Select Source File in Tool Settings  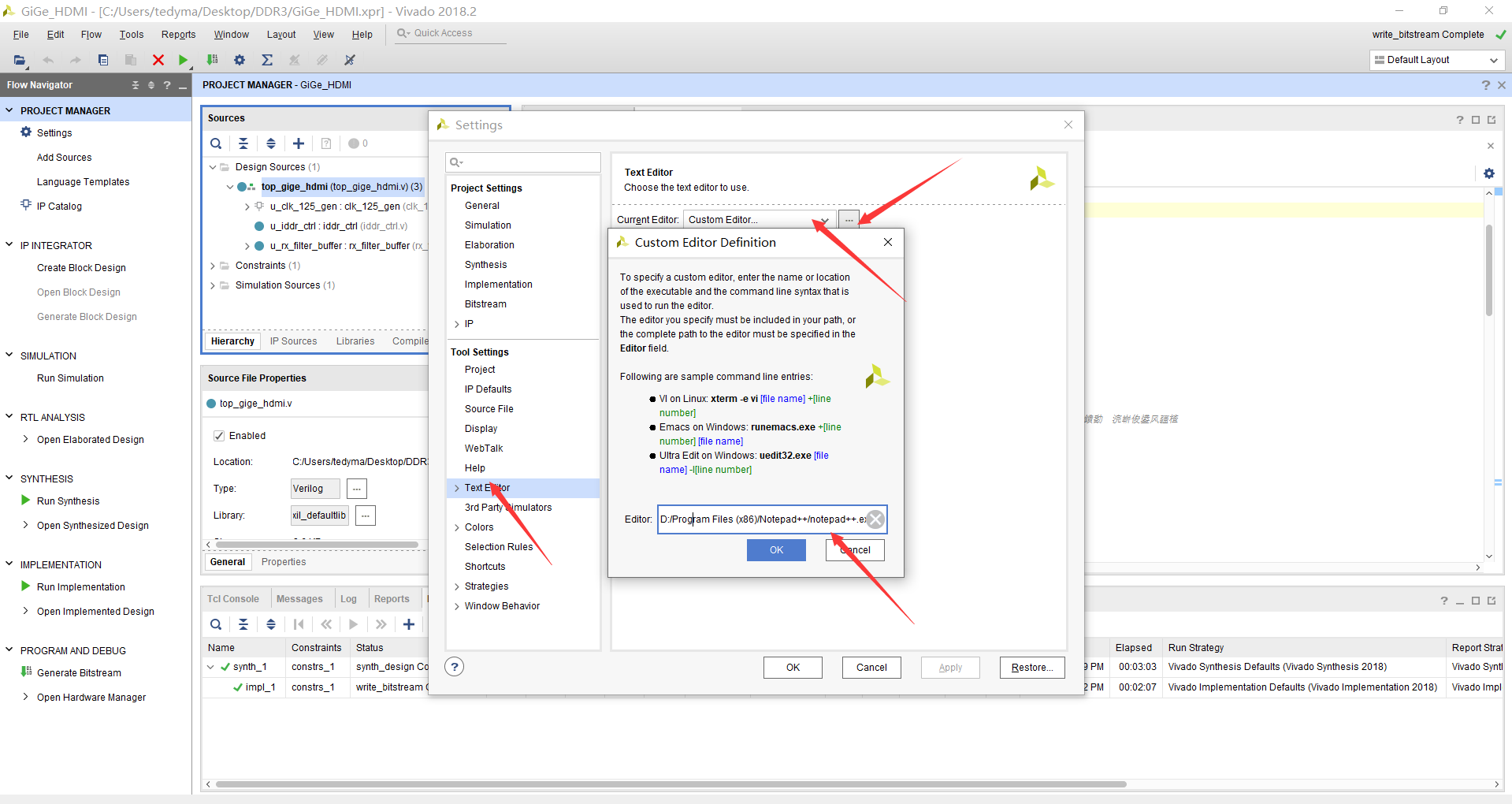(x=489, y=409)
